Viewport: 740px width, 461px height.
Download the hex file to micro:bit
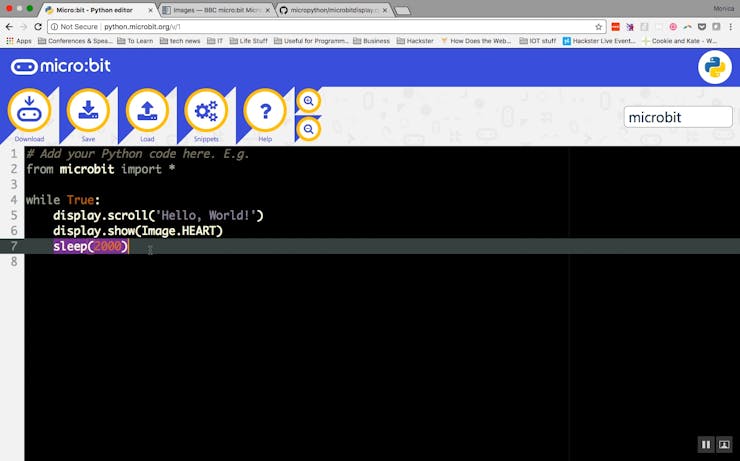pos(29,110)
